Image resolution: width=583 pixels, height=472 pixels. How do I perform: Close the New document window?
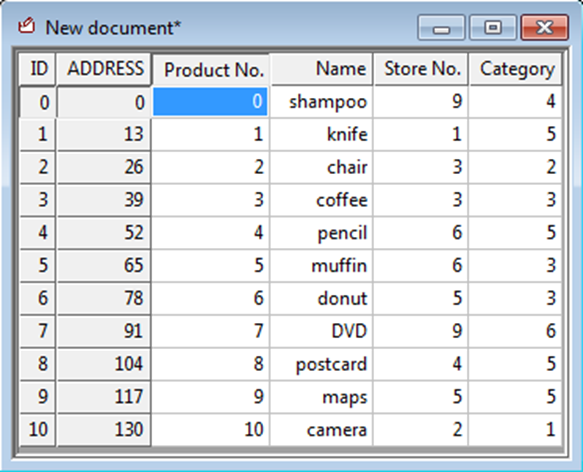[x=545, y=27]
